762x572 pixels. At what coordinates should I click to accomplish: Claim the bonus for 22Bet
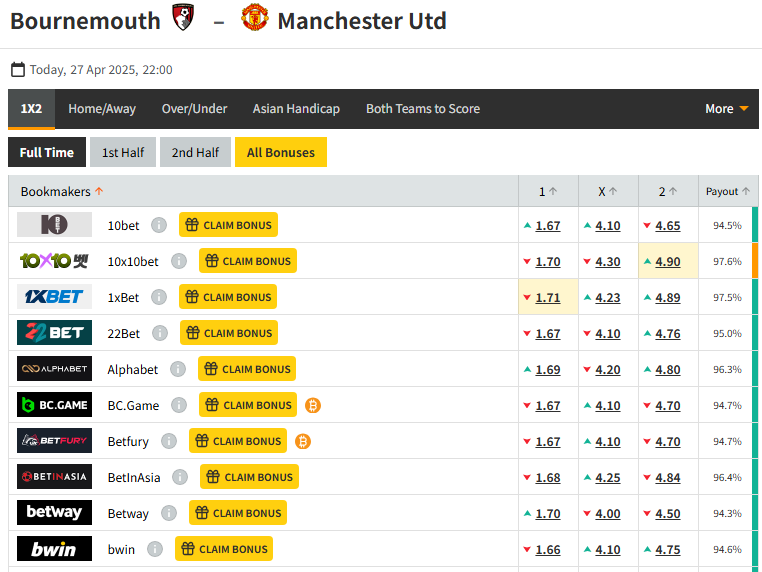[229, 333]
